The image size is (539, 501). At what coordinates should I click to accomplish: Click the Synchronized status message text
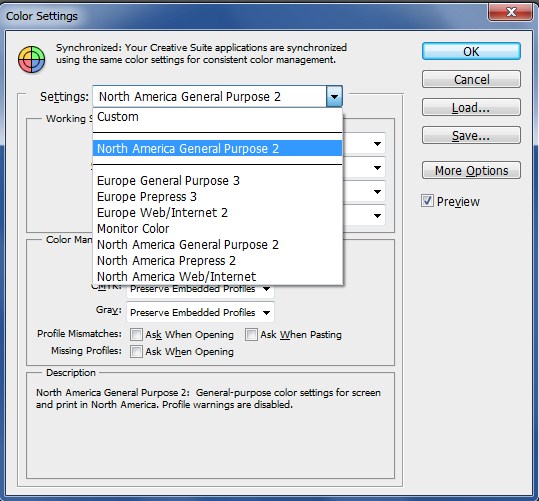[201, 54]
